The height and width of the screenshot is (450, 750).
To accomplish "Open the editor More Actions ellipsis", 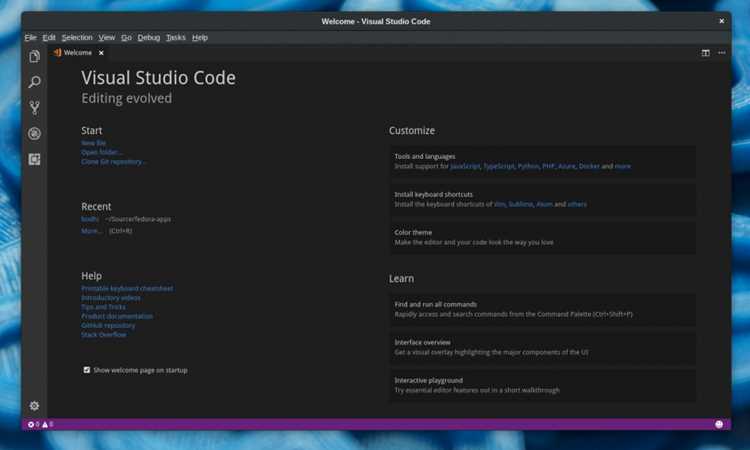I will point(721,53).
